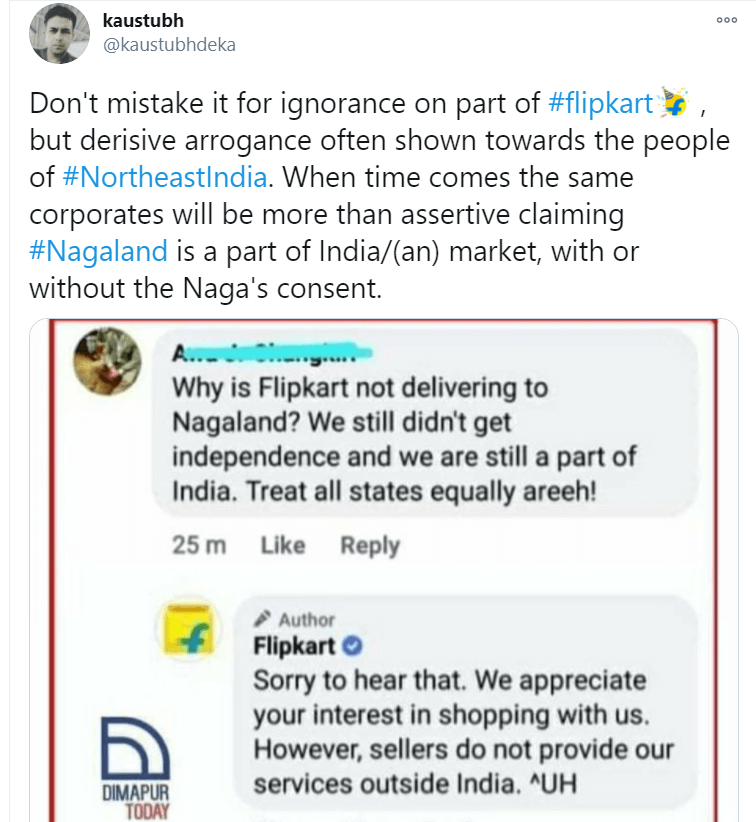Click Reply under the Nagaland comment
The width and height of the screenshot is (756, 822).
[369, 546]
